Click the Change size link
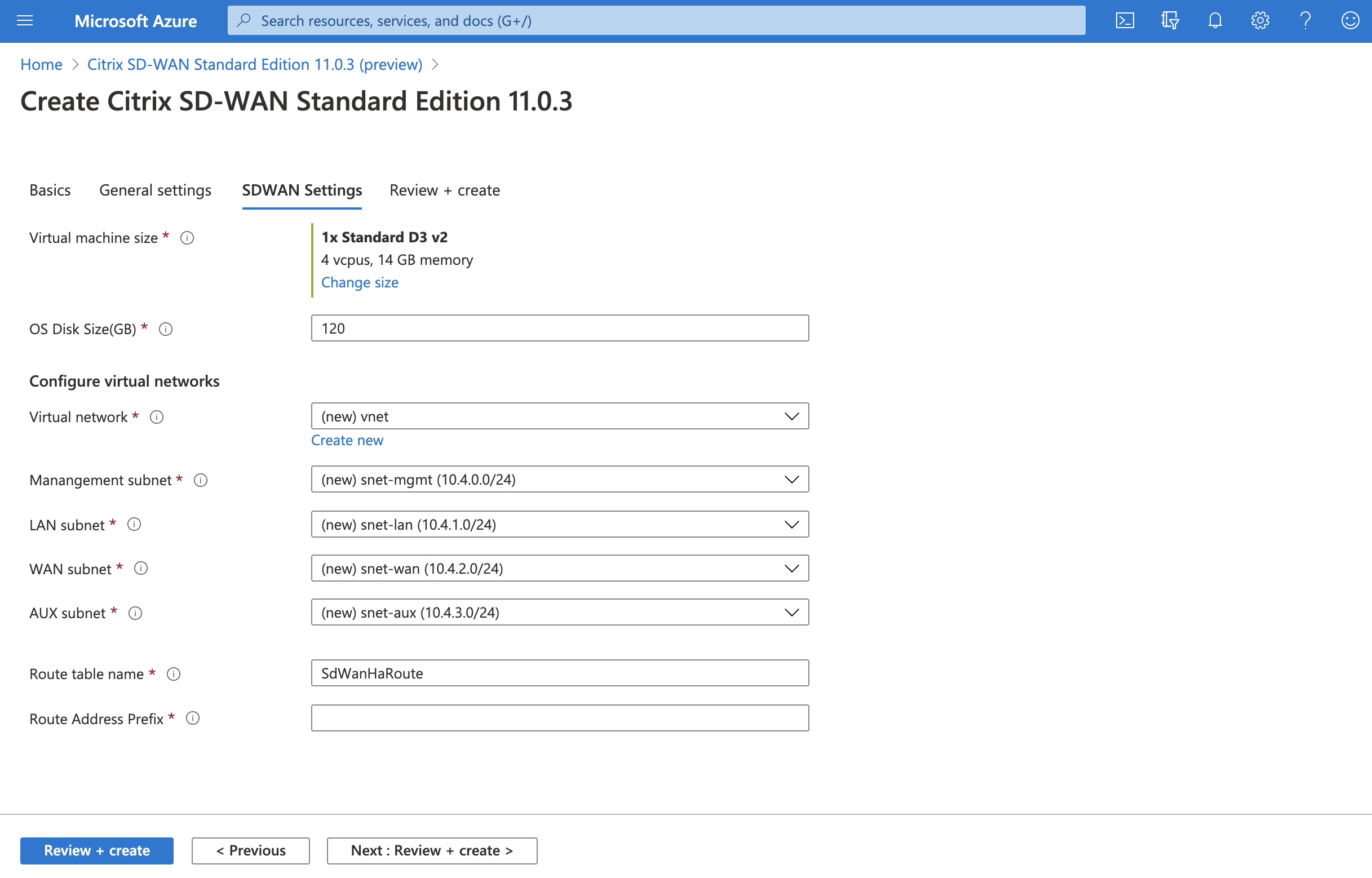 (x=359, y=281)
